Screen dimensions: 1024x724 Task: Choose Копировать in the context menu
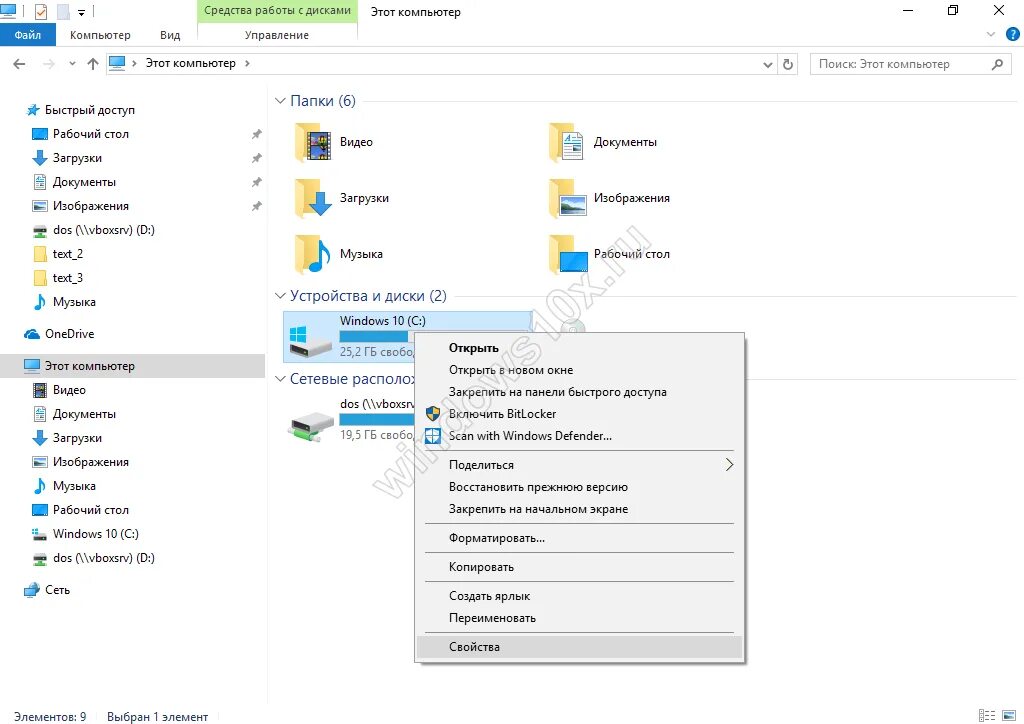tap(579, 567)
